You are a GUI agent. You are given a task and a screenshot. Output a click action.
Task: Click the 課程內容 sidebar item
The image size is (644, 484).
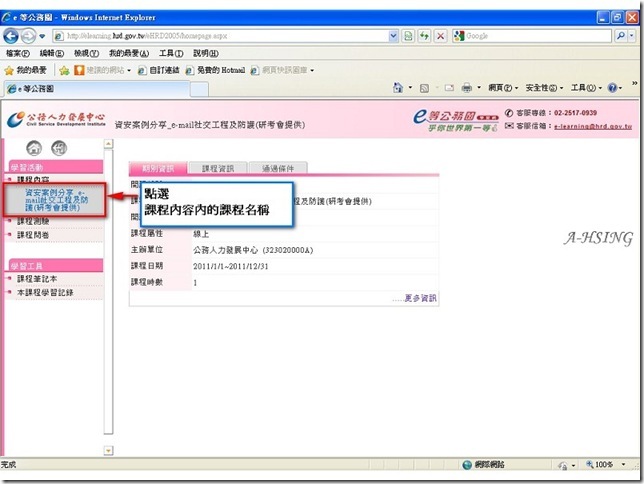pos(33,180)
